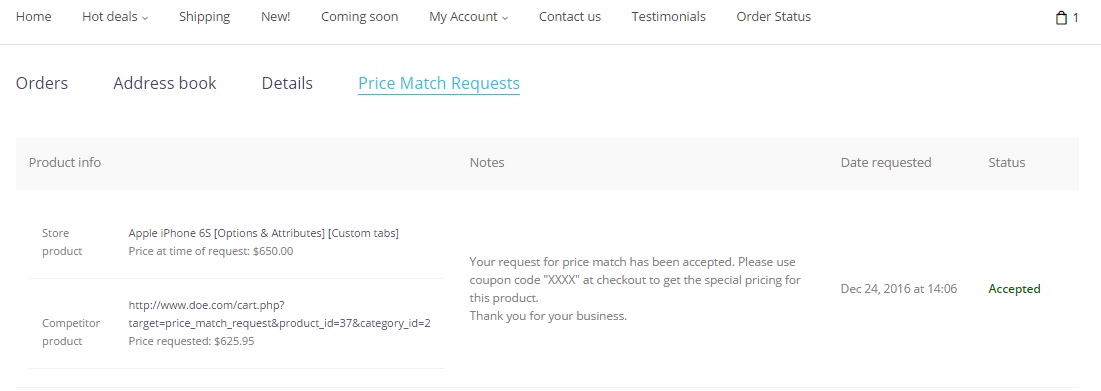Image resolution: width=1101 pixels, height=391 pixels.
Task: Click the Accepted status label
Action: pyautogui.click(x=1014, y=289)
